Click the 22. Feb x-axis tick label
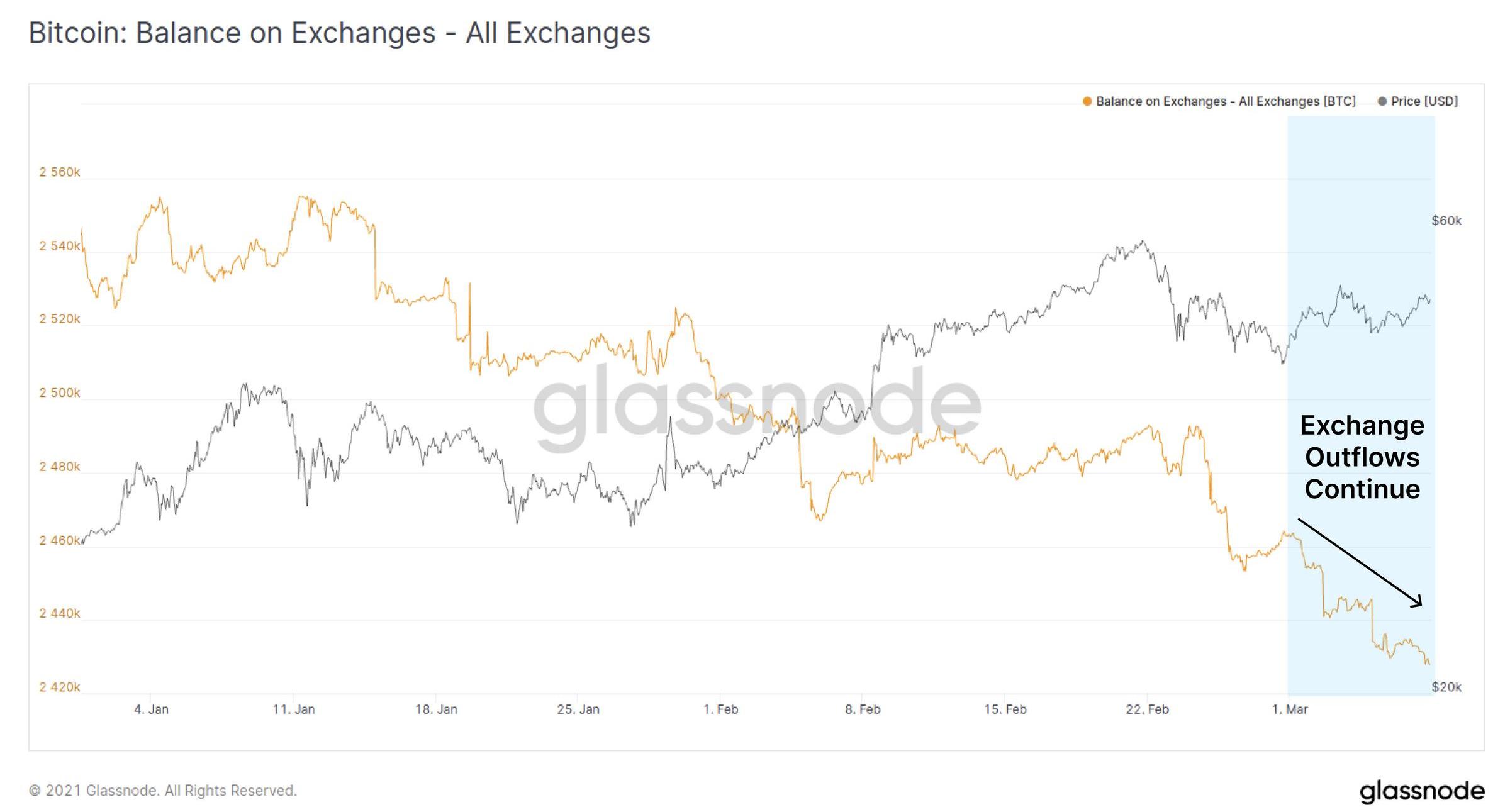The width and height of the screenshot is (1510, 812). pyautogui.click(x=1147, y=709)
